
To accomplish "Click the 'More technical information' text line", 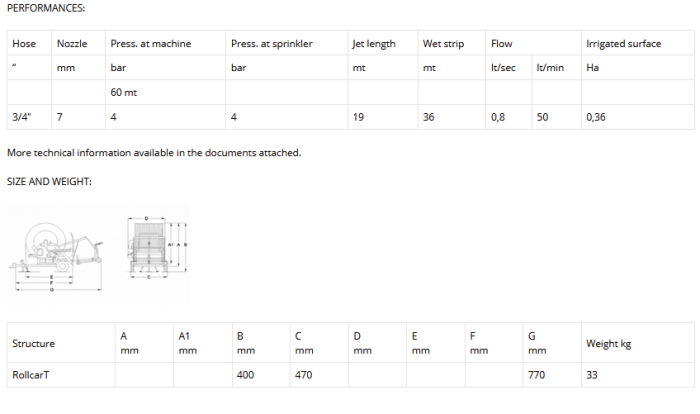I will point(154,153).
